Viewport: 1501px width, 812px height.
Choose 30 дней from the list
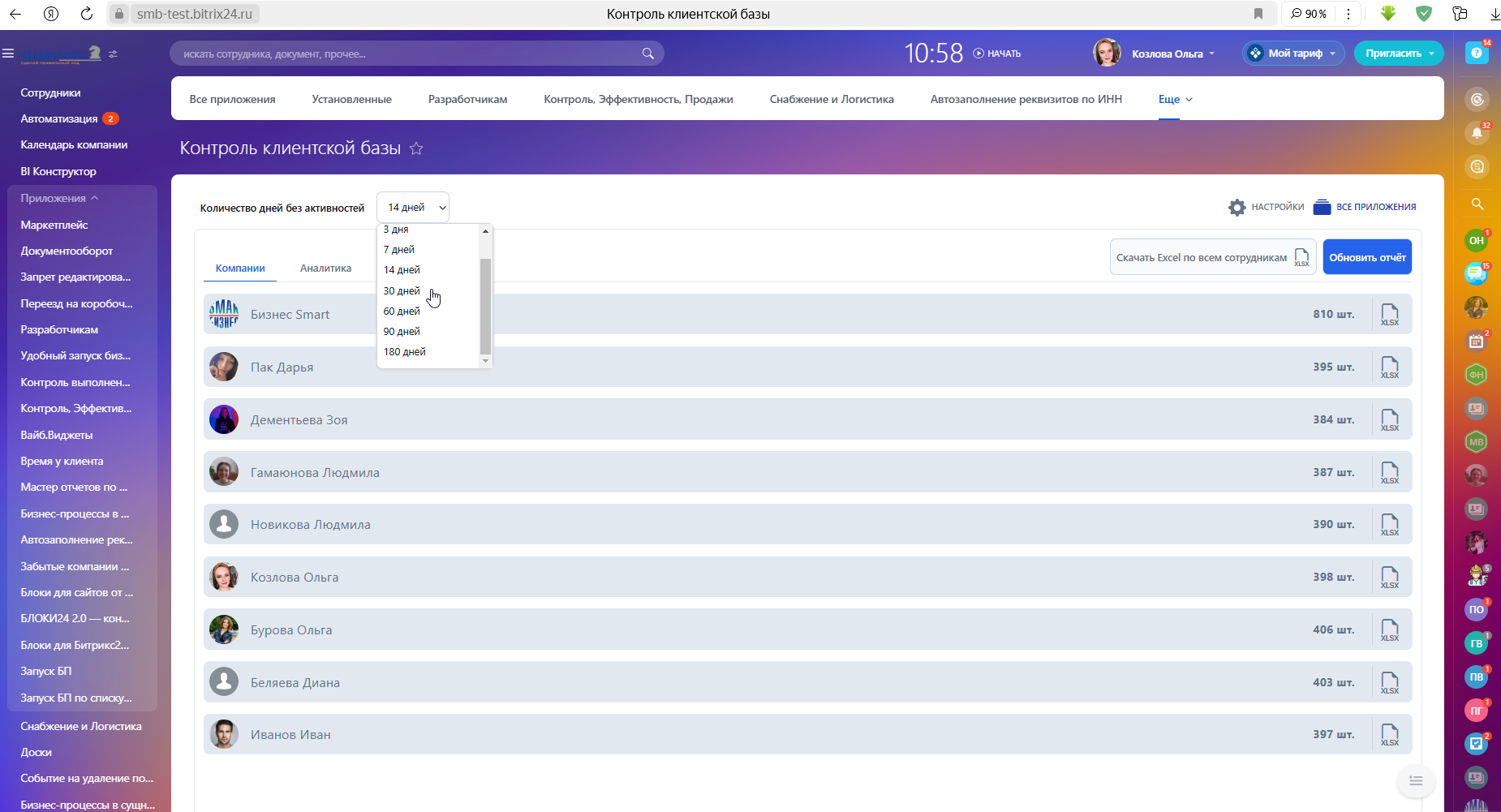(x=402, y=290)
